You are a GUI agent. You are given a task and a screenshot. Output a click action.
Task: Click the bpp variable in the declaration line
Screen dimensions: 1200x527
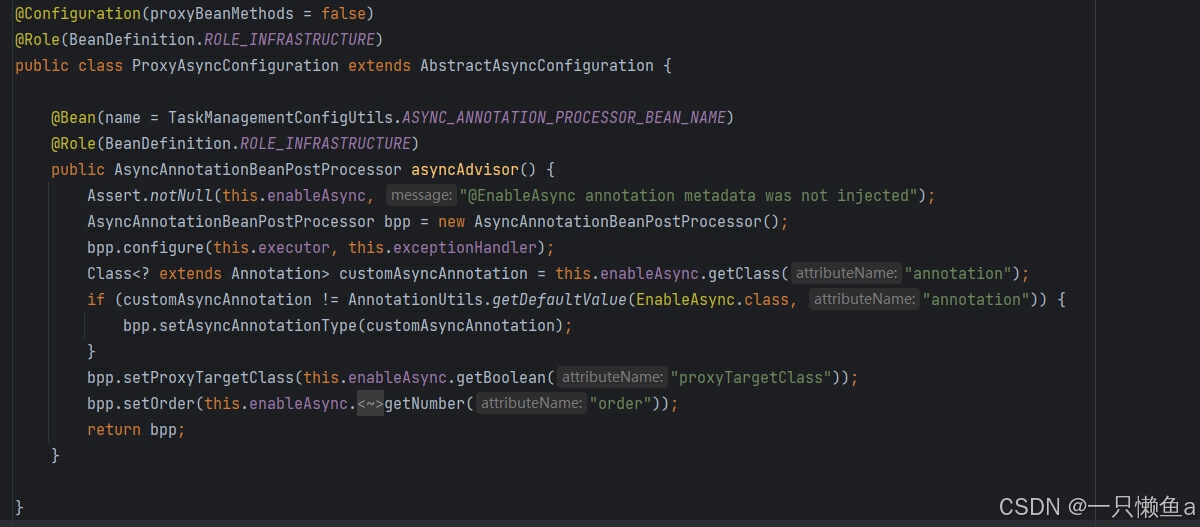click(x=398, y=222)
